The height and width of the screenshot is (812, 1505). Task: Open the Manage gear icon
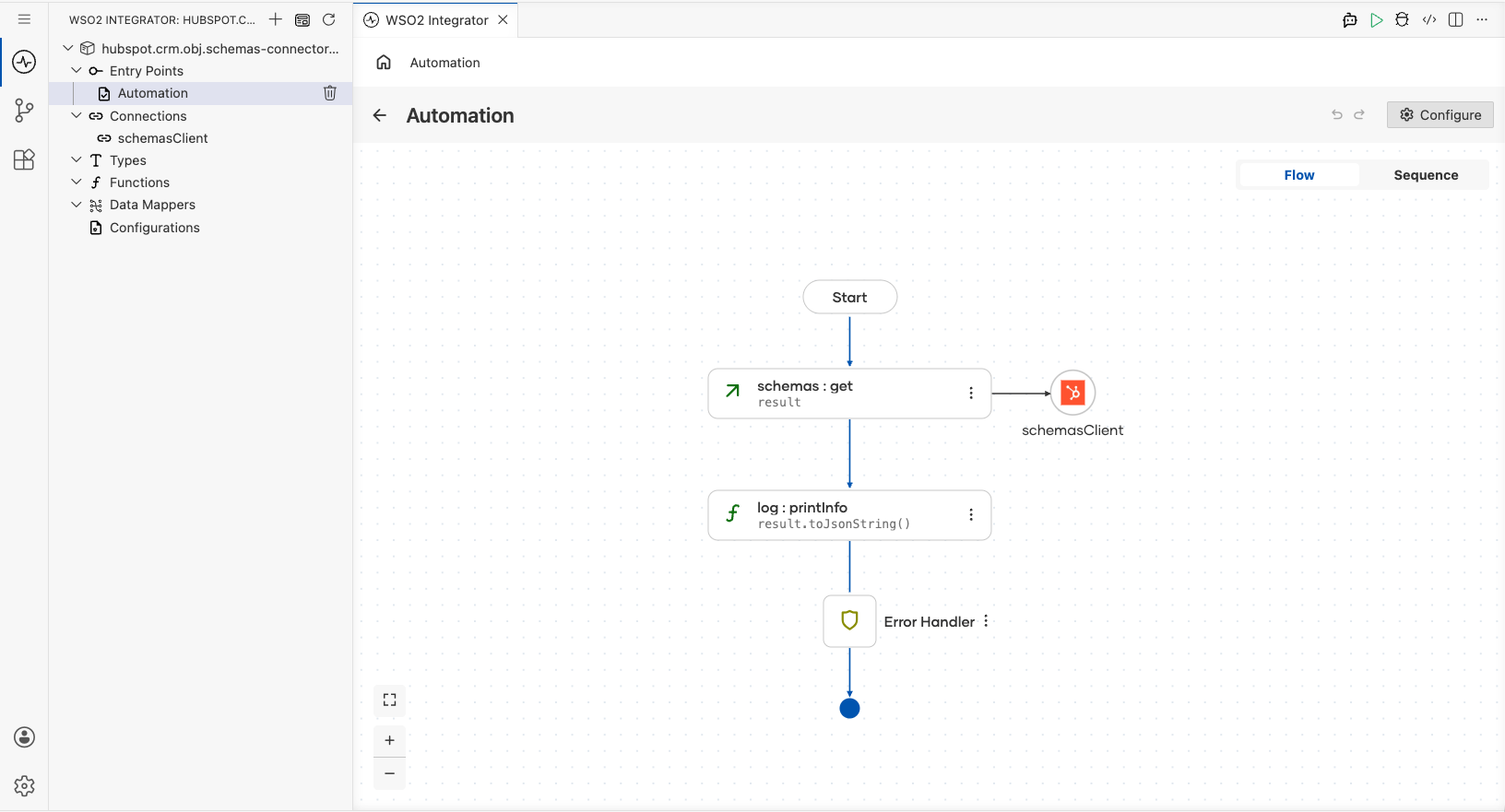25,786
